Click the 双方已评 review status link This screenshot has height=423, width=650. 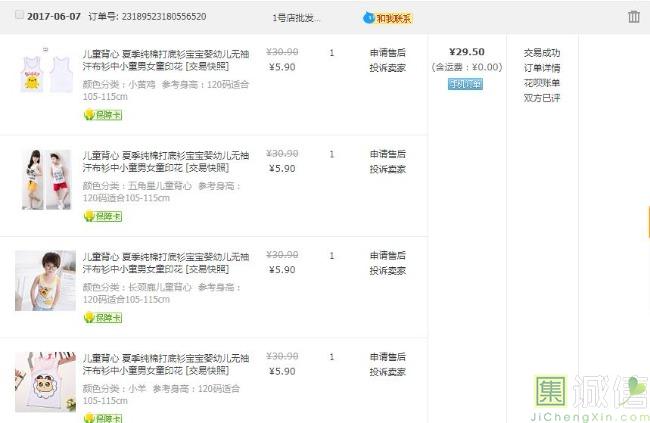click(541, 98)
